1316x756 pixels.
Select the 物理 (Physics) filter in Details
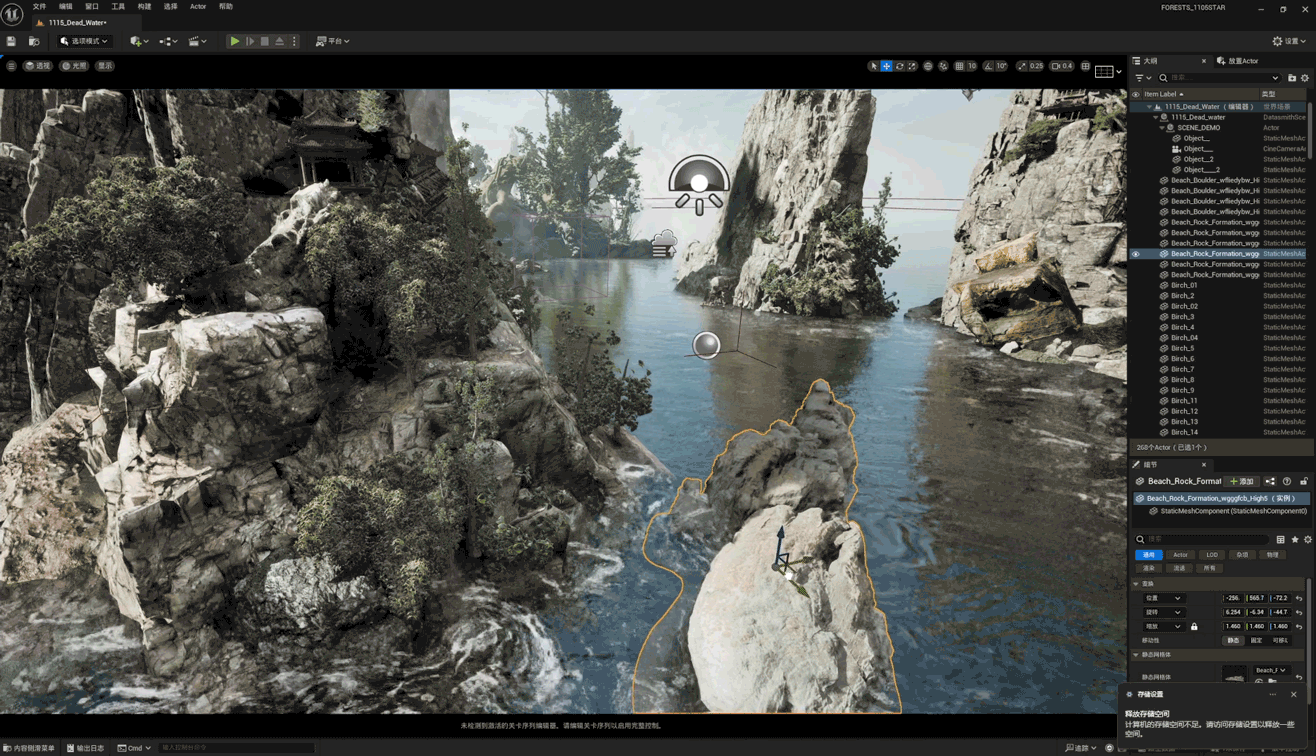(1272, 555)
